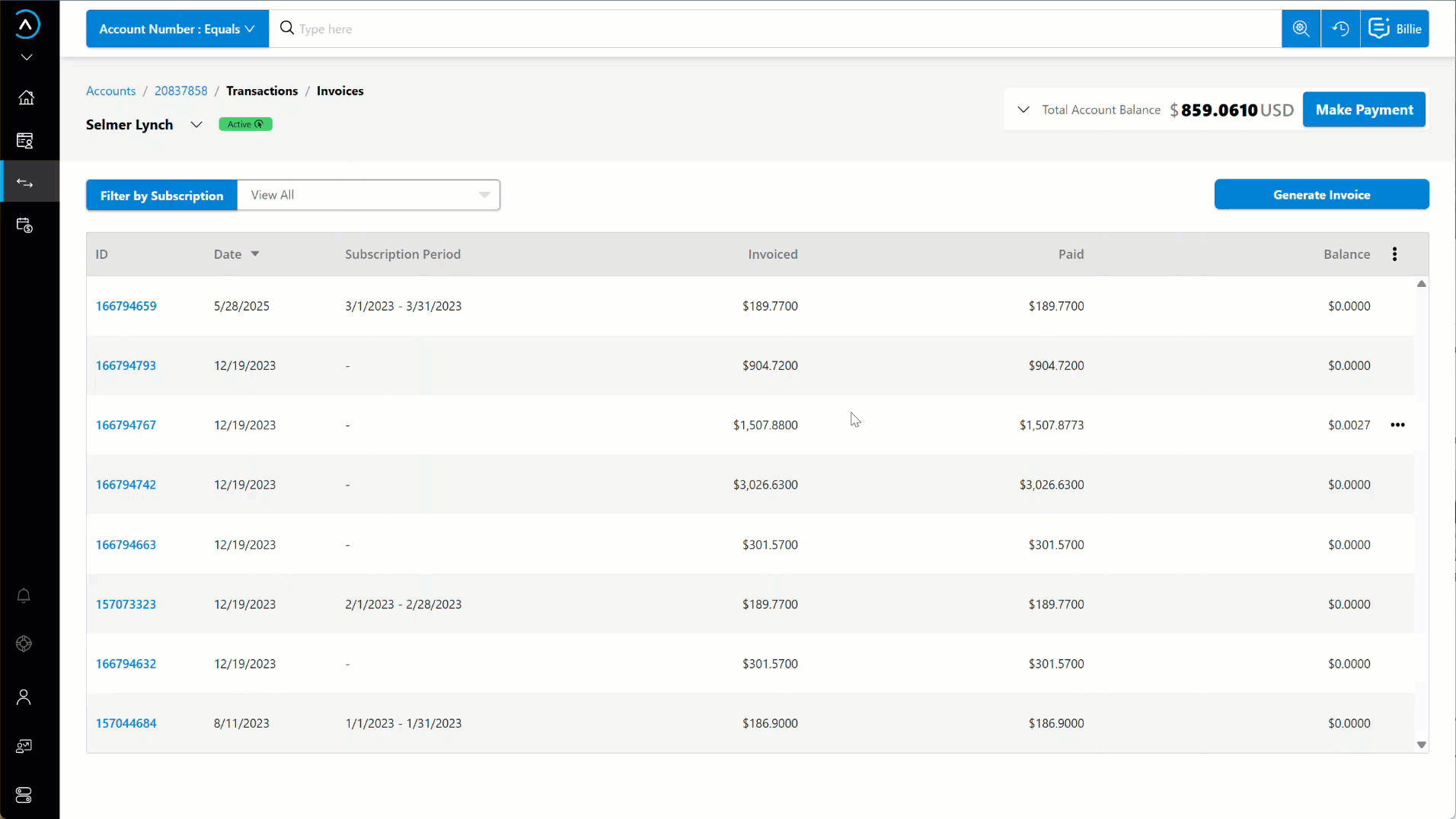Click the home icon in sidebar
Screen dimensions: 1456x819
[x=26, y=97]
